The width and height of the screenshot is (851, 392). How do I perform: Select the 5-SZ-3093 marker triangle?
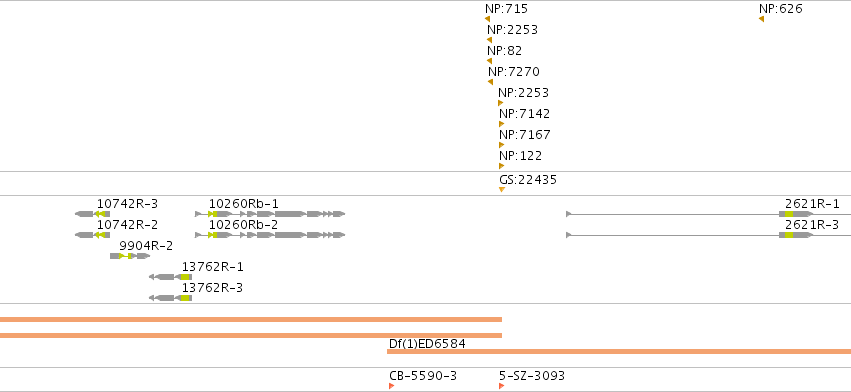tap(501, 386)
